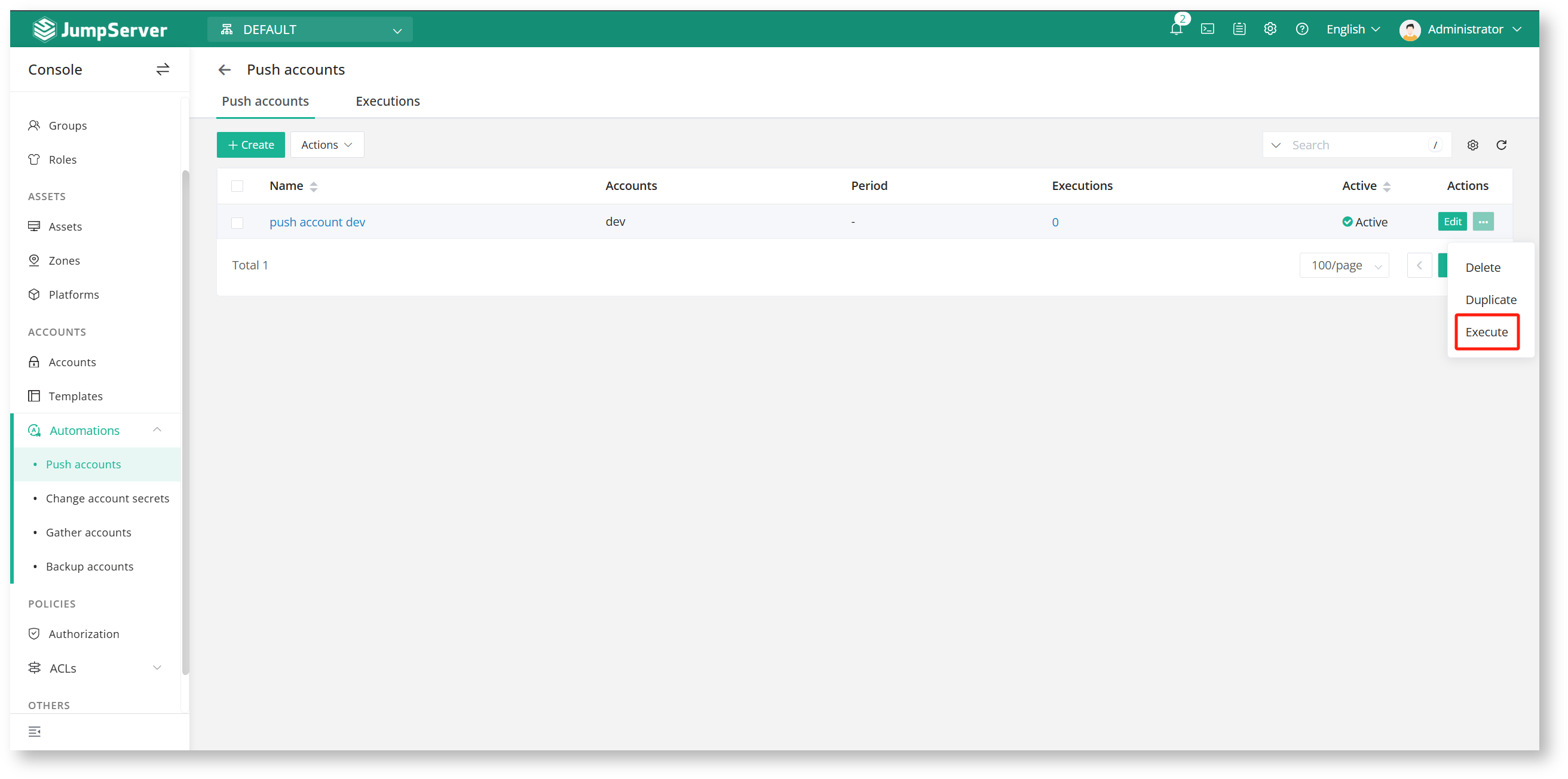Click the JumpServer logo

coord(100,29)
